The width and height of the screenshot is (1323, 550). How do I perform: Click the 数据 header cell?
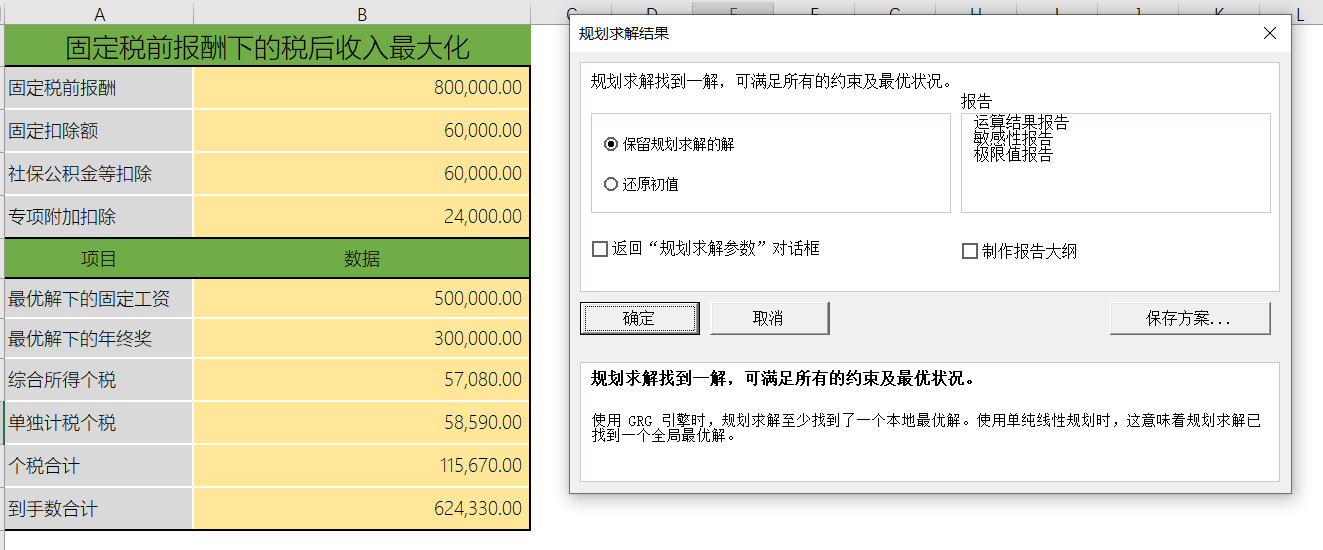(362, 259)
